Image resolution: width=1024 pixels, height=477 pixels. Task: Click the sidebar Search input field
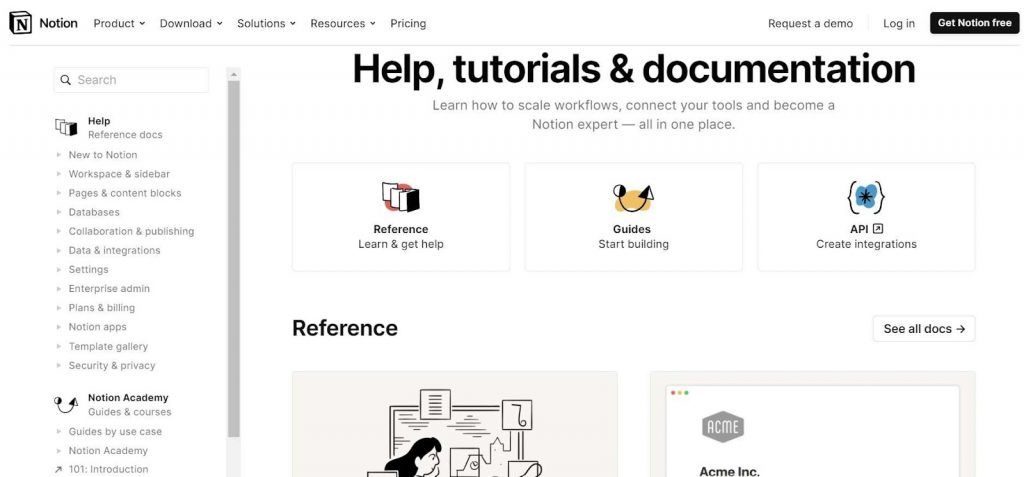[x=131, y=80]
